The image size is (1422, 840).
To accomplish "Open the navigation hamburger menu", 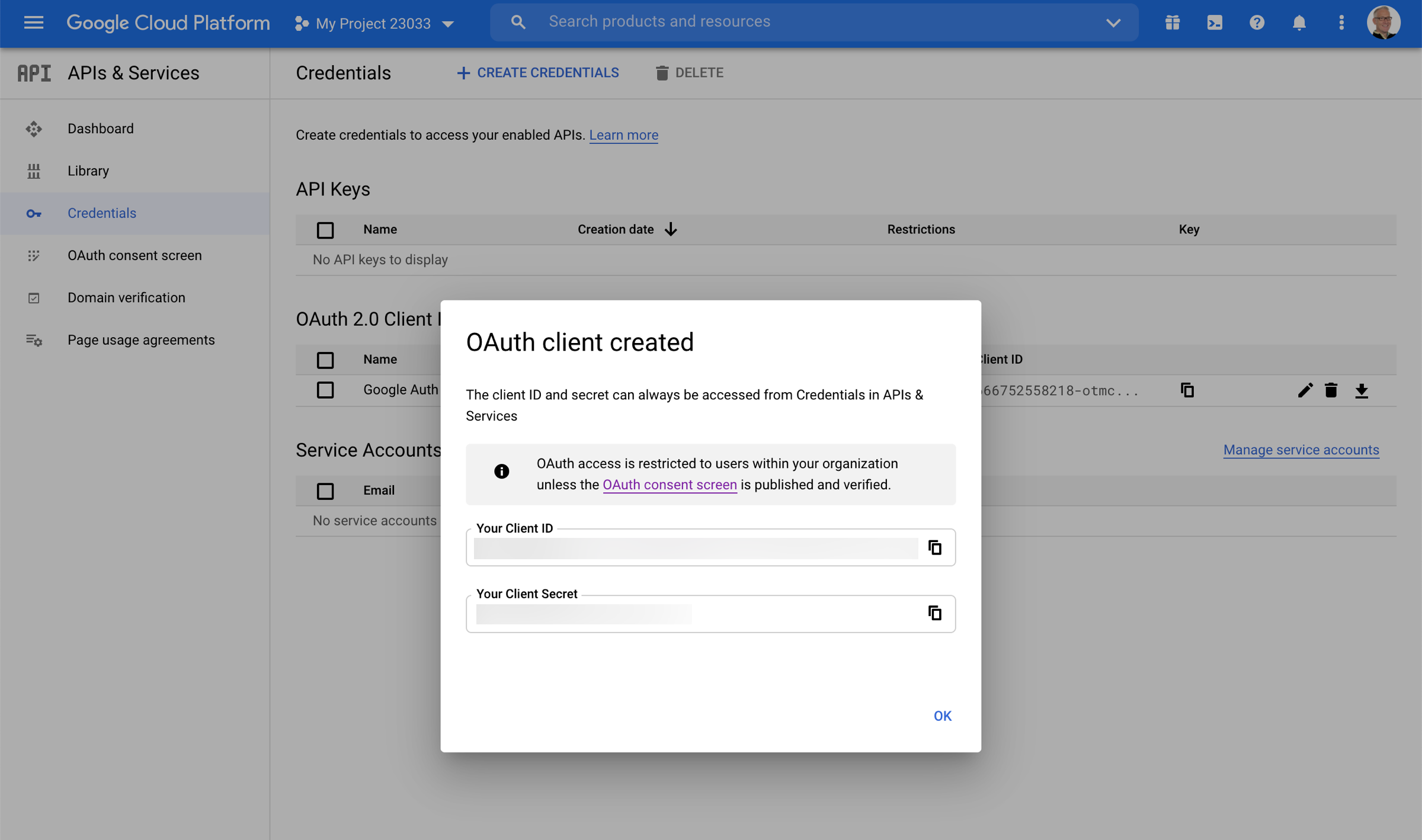I will 34,23.
